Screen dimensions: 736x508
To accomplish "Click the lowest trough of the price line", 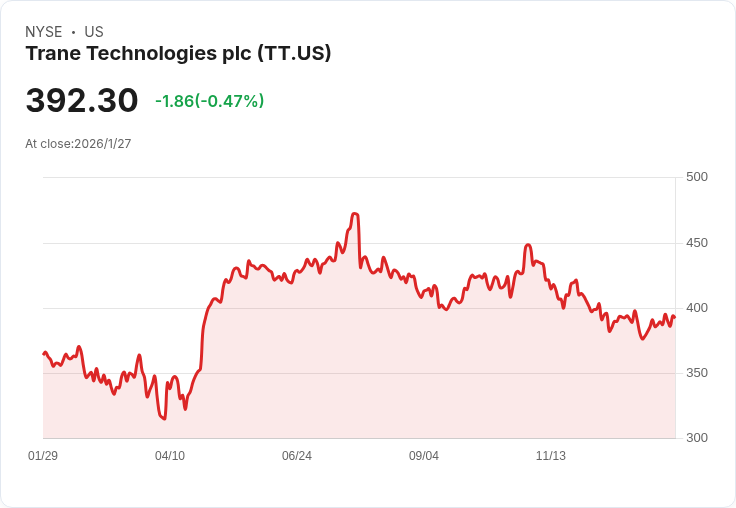I will [x=164, y=419].
